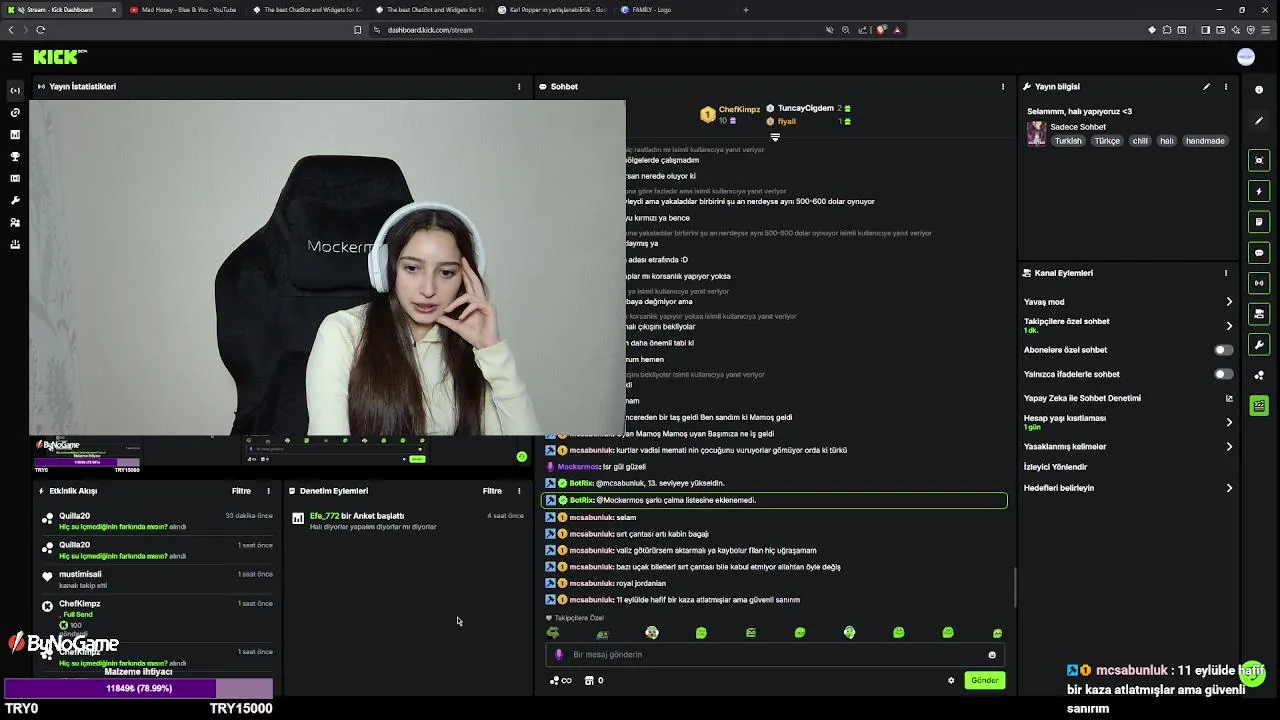Open Yayın İstatistikleri panel options menu

519,87
